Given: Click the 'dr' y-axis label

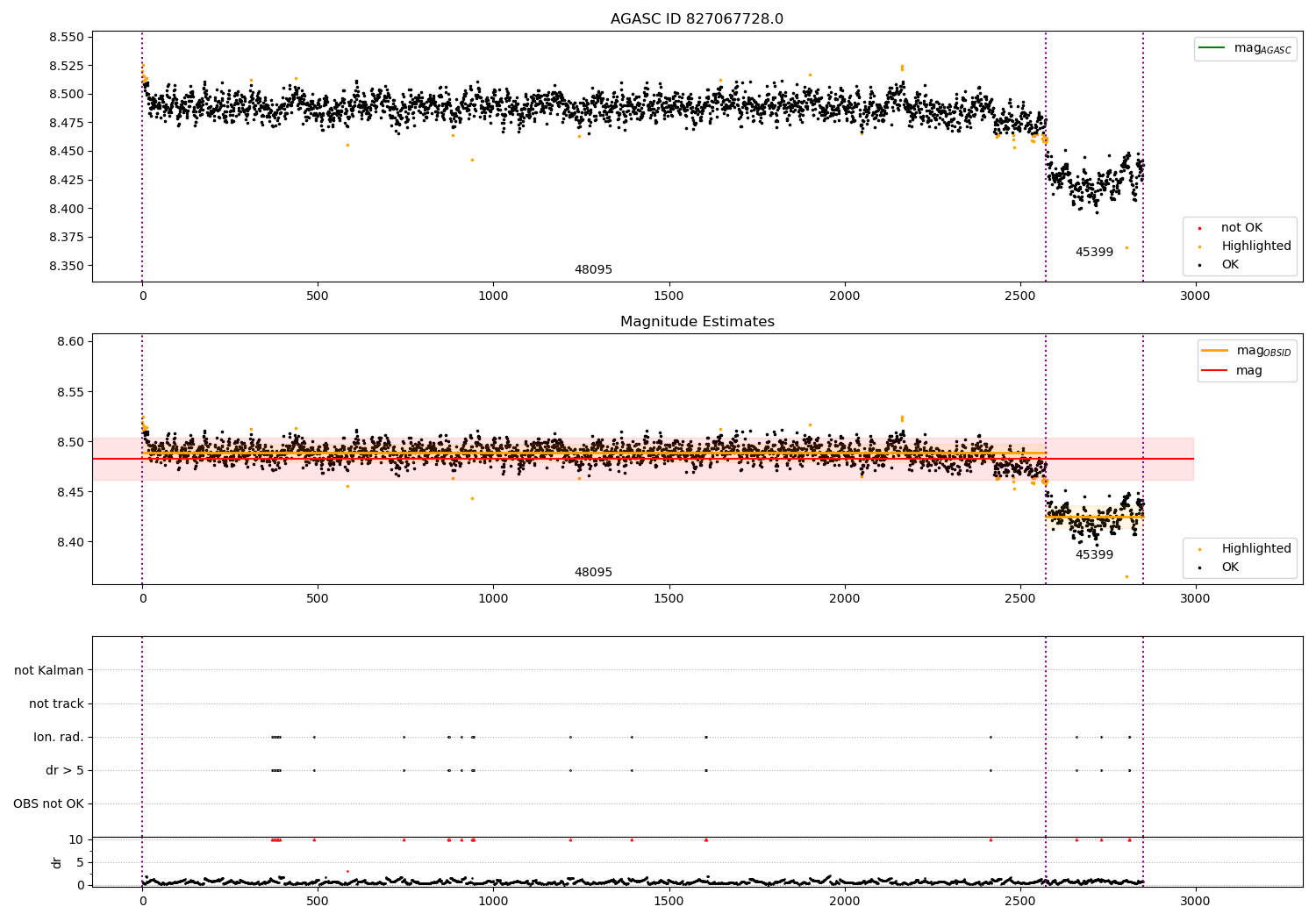Looking at the screenshot, I should point(57,862).
